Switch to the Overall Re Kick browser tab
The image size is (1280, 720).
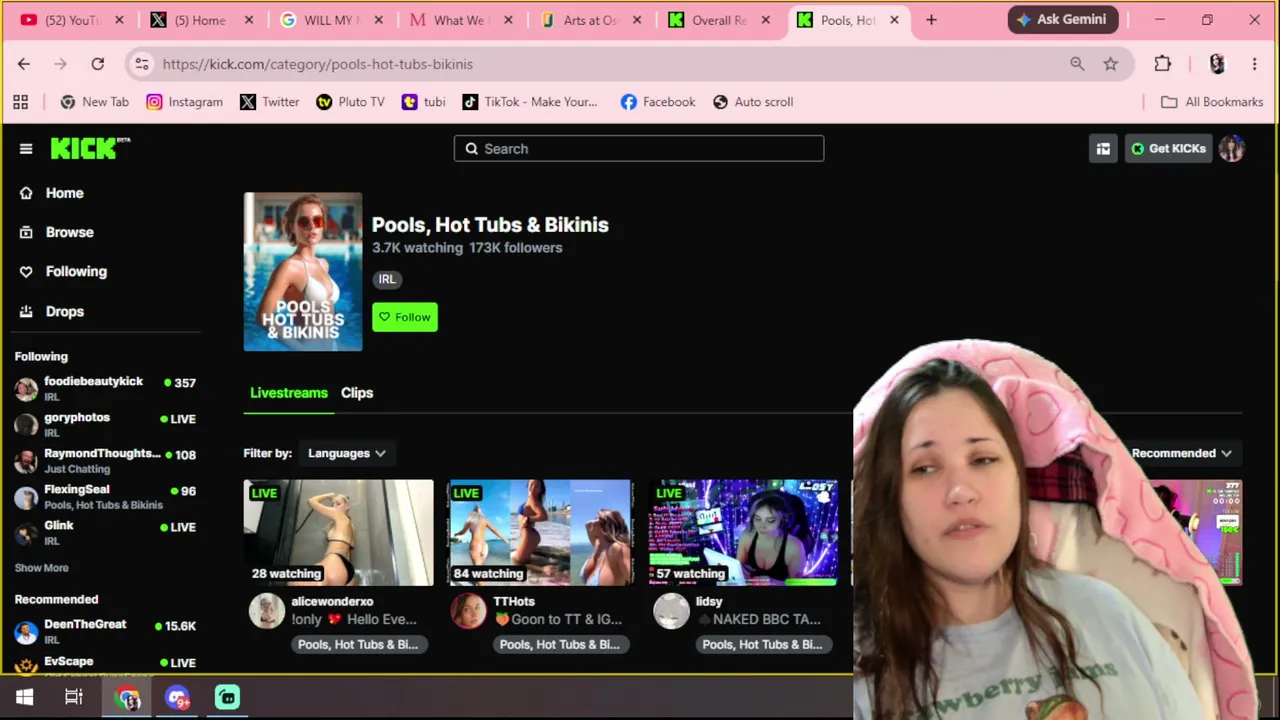(x=720, y=20)
